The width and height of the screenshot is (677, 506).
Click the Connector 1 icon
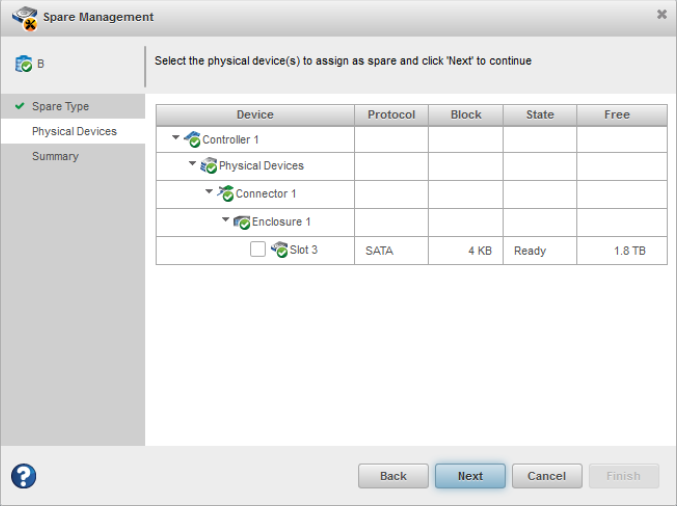point(225,194)
